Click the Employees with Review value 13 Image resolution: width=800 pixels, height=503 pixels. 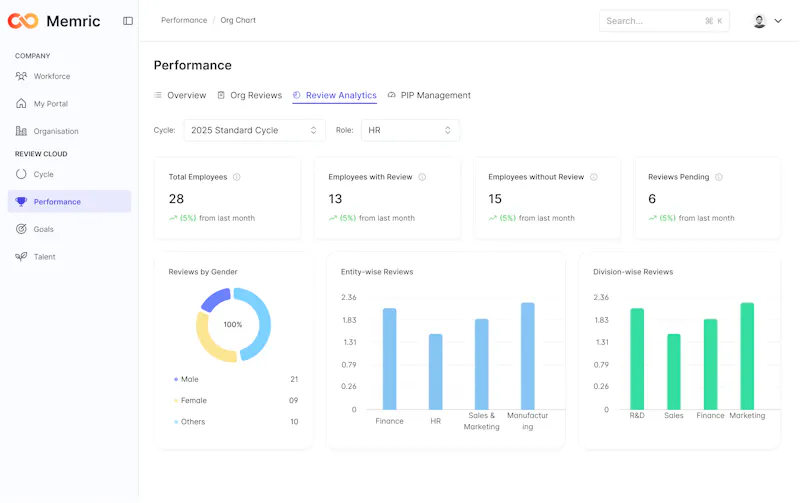[x=335, y=198]
